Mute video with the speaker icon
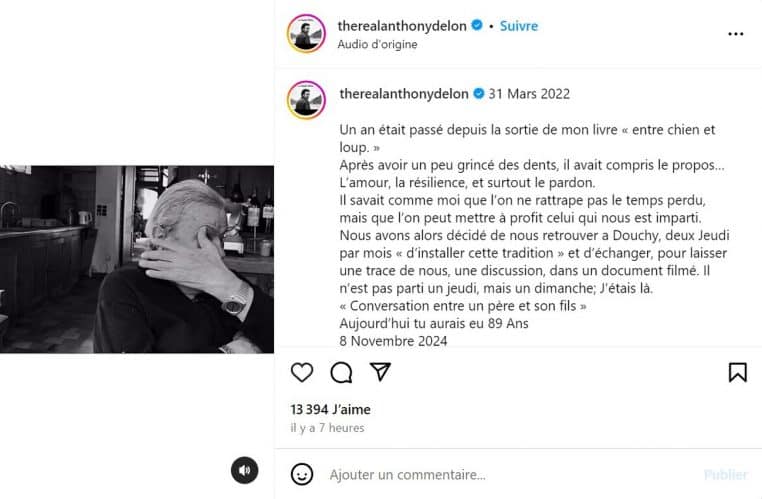The image size is (762, 499). coord(244,470)
